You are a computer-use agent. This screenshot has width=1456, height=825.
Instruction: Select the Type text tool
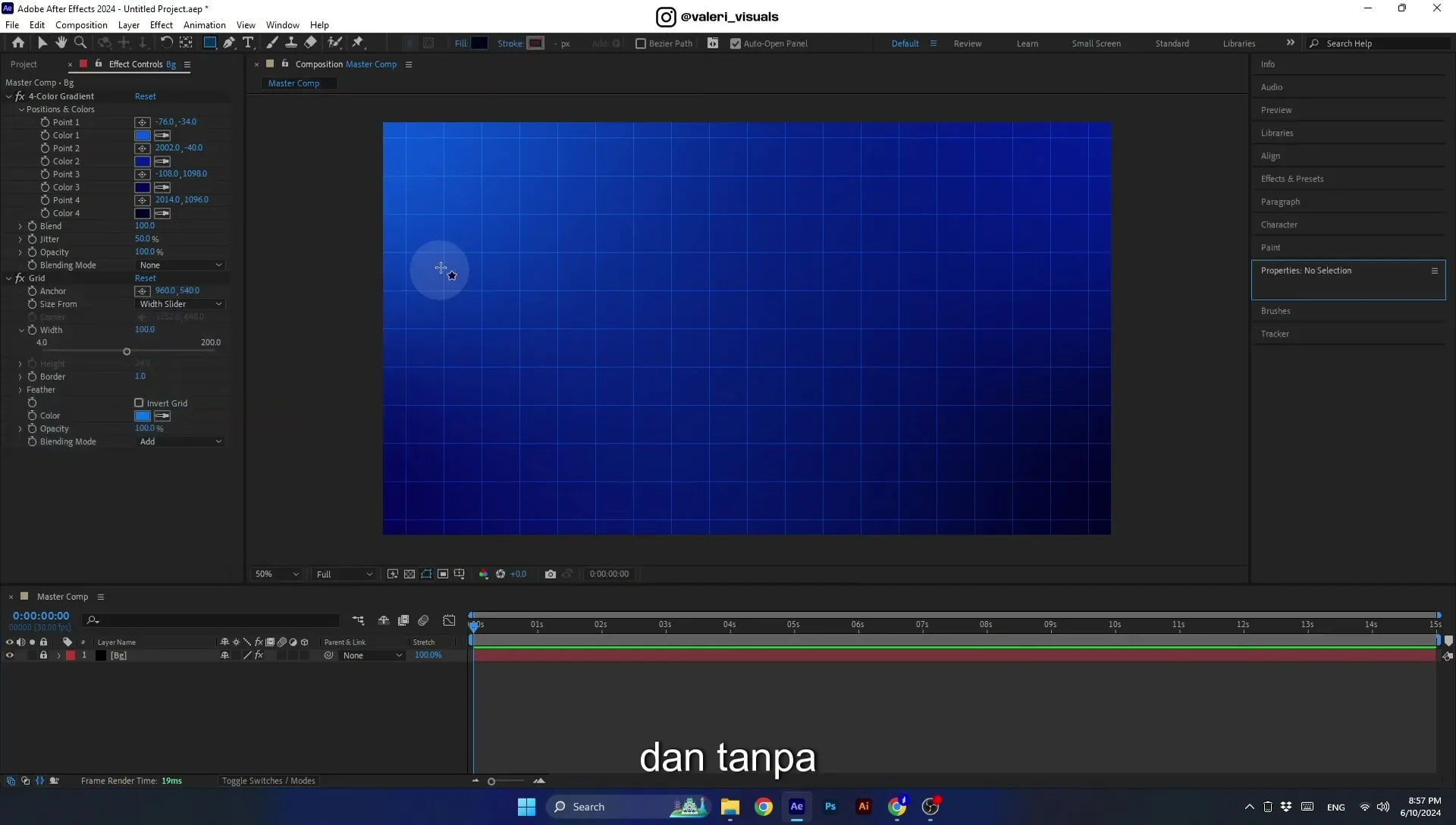(x=248, y=43)
